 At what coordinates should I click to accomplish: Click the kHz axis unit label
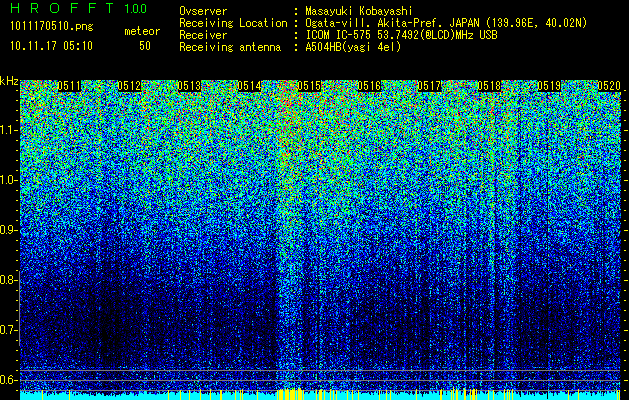pos(9,81)
